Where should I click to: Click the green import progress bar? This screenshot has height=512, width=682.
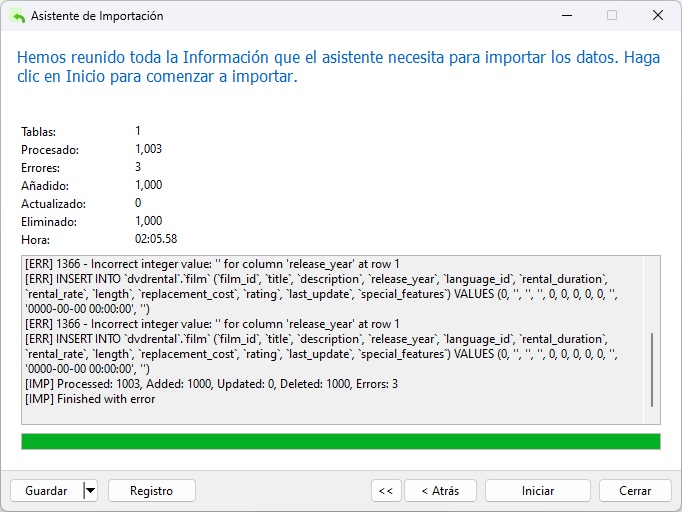(341, 441)
